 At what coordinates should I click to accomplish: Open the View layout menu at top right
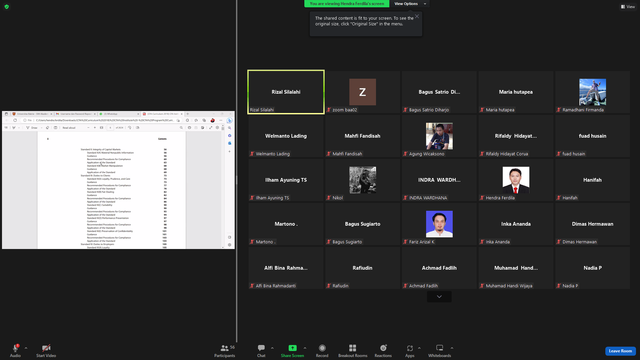tap(628, 7)
